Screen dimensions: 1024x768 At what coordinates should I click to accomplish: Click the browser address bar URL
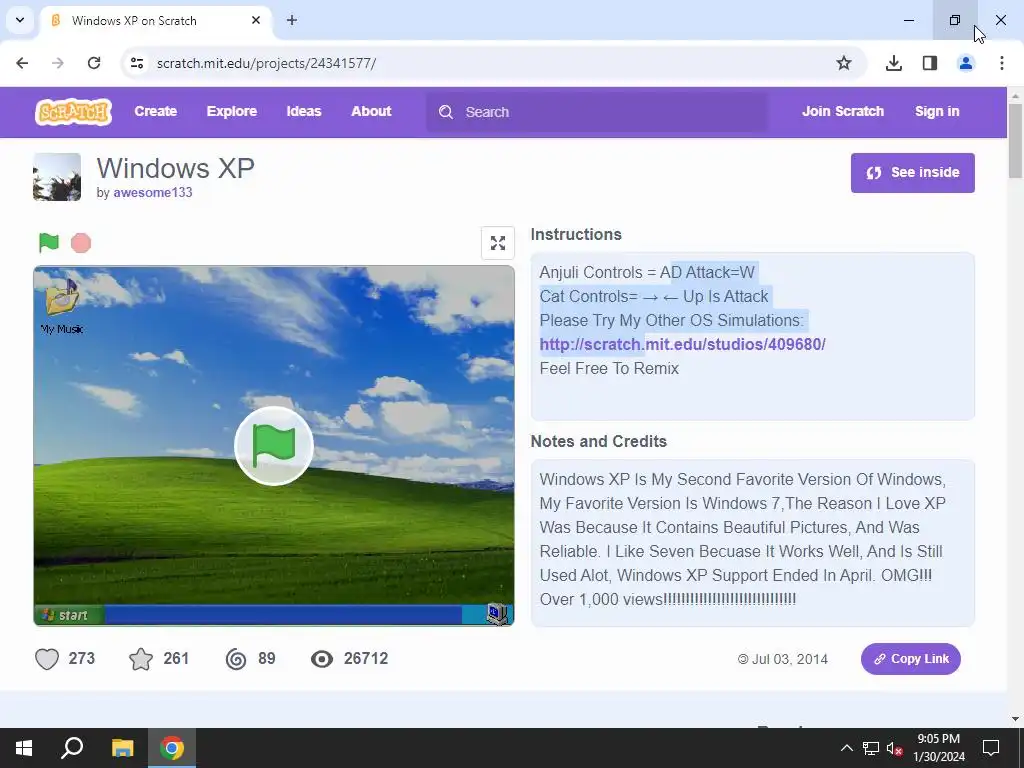pyautogui.click(x=266, y=63)
